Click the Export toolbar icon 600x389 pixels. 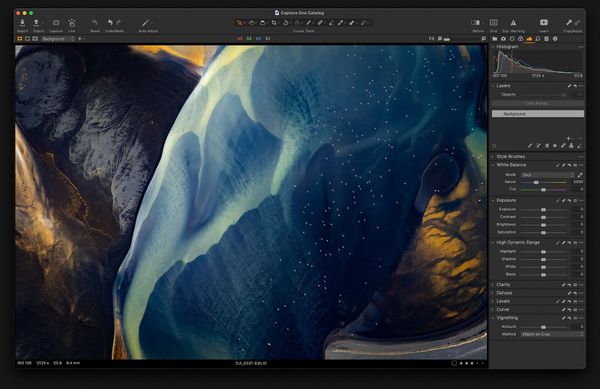coord(36,23)
